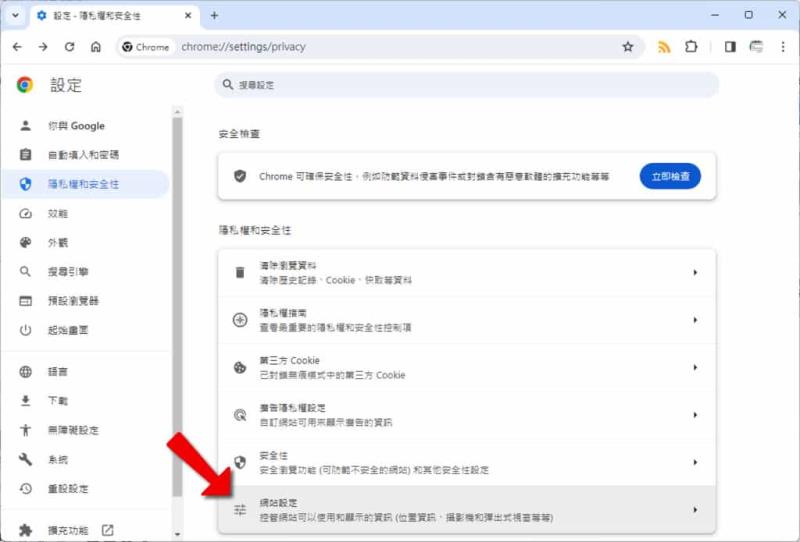The image size is (800, 542).
Task: Expand the 廣告隱私權設定 row arrow
Action: (695, 415)
